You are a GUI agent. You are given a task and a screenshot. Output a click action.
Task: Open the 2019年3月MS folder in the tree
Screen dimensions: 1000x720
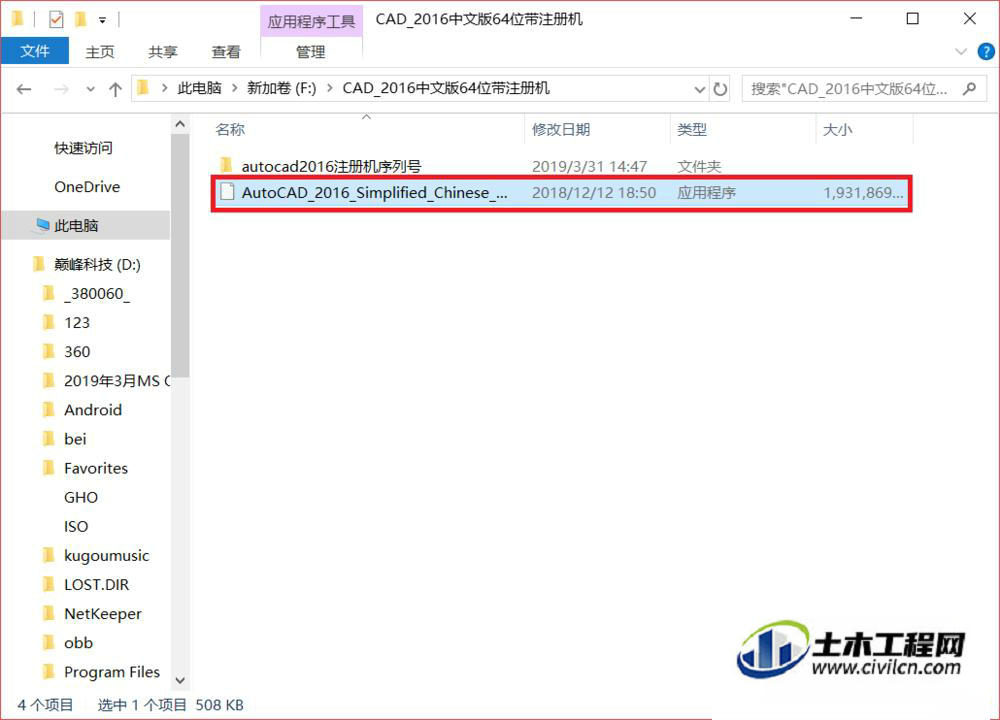[x=117, y=381]
